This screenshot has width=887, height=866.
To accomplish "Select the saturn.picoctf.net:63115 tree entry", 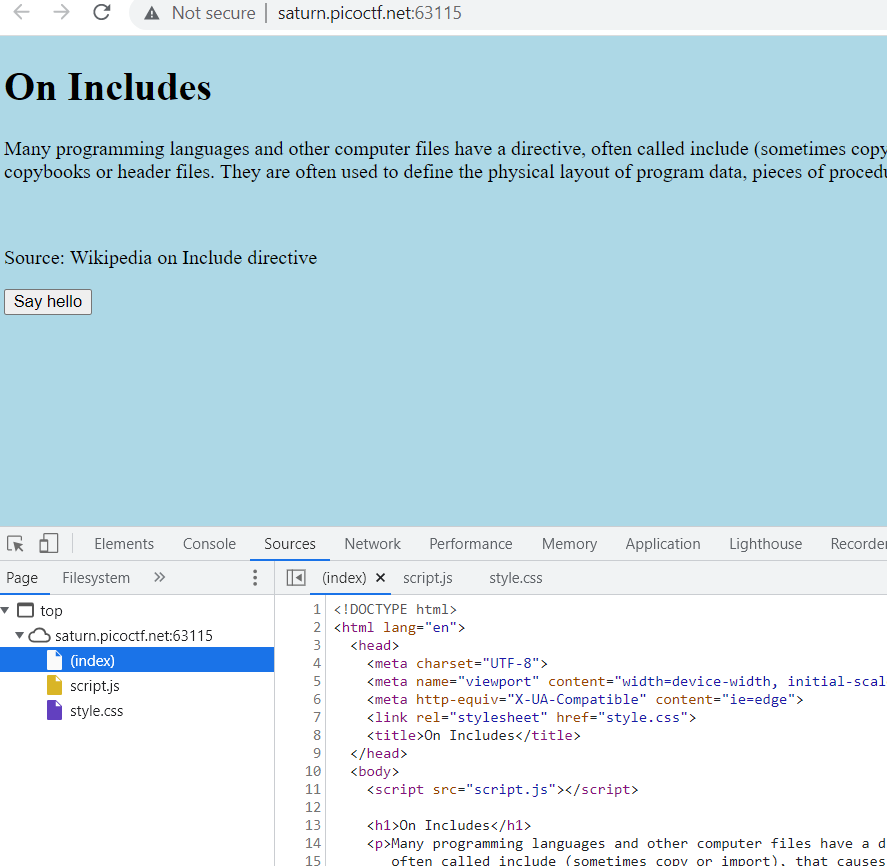I will 134,635.
